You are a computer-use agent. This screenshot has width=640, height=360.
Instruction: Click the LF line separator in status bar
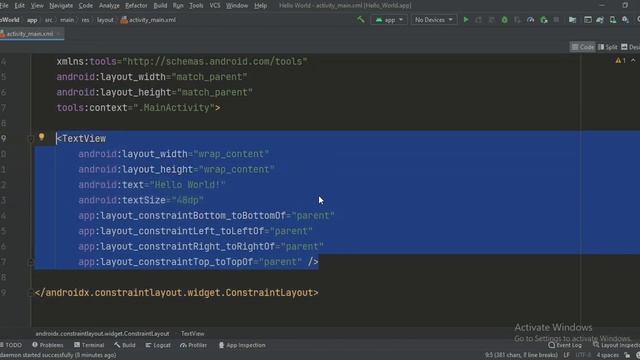[x=567, y=355]
